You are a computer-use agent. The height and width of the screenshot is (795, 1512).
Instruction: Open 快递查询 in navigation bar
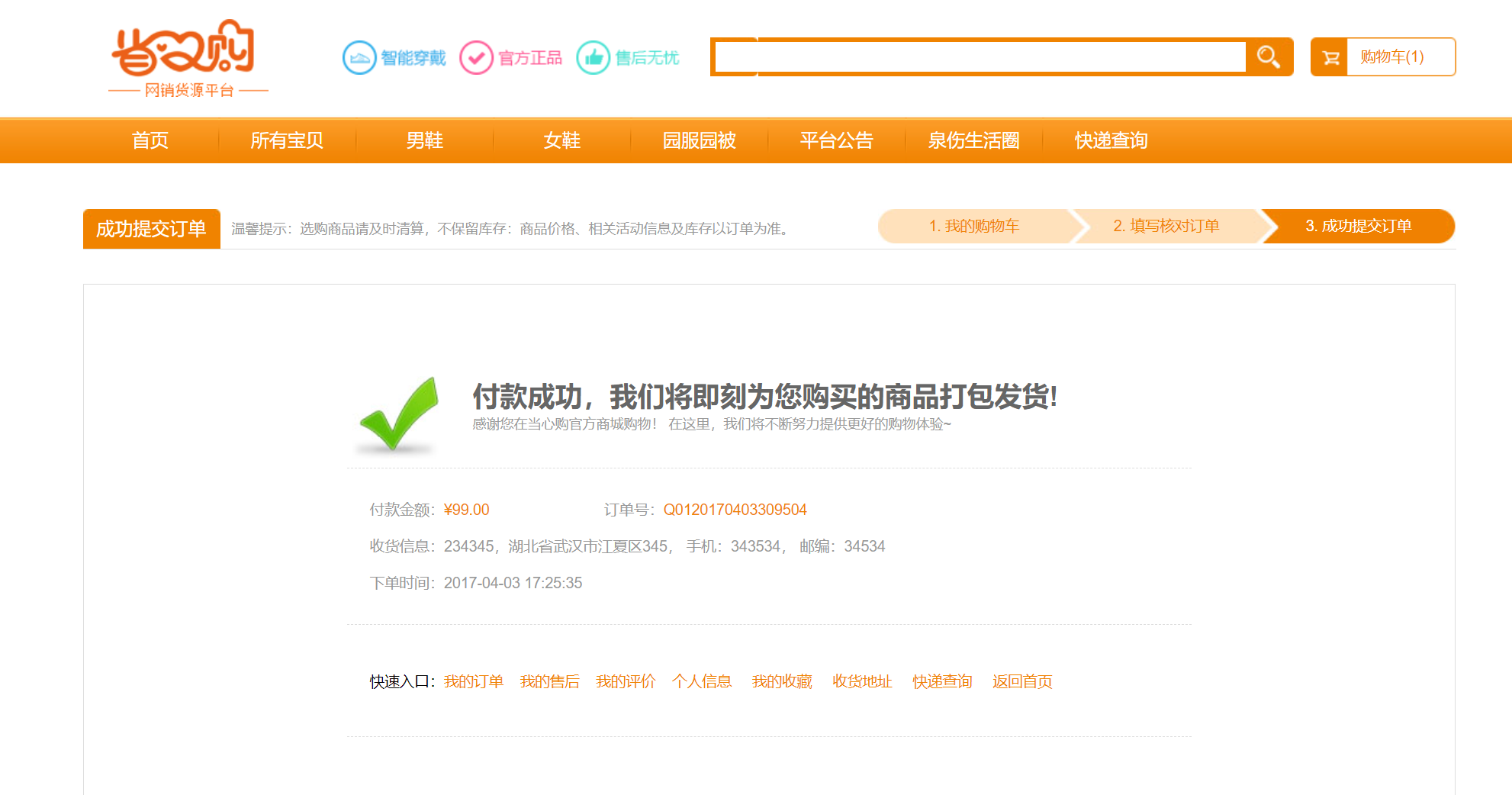pyautogui.click(x=1111, y=140)
